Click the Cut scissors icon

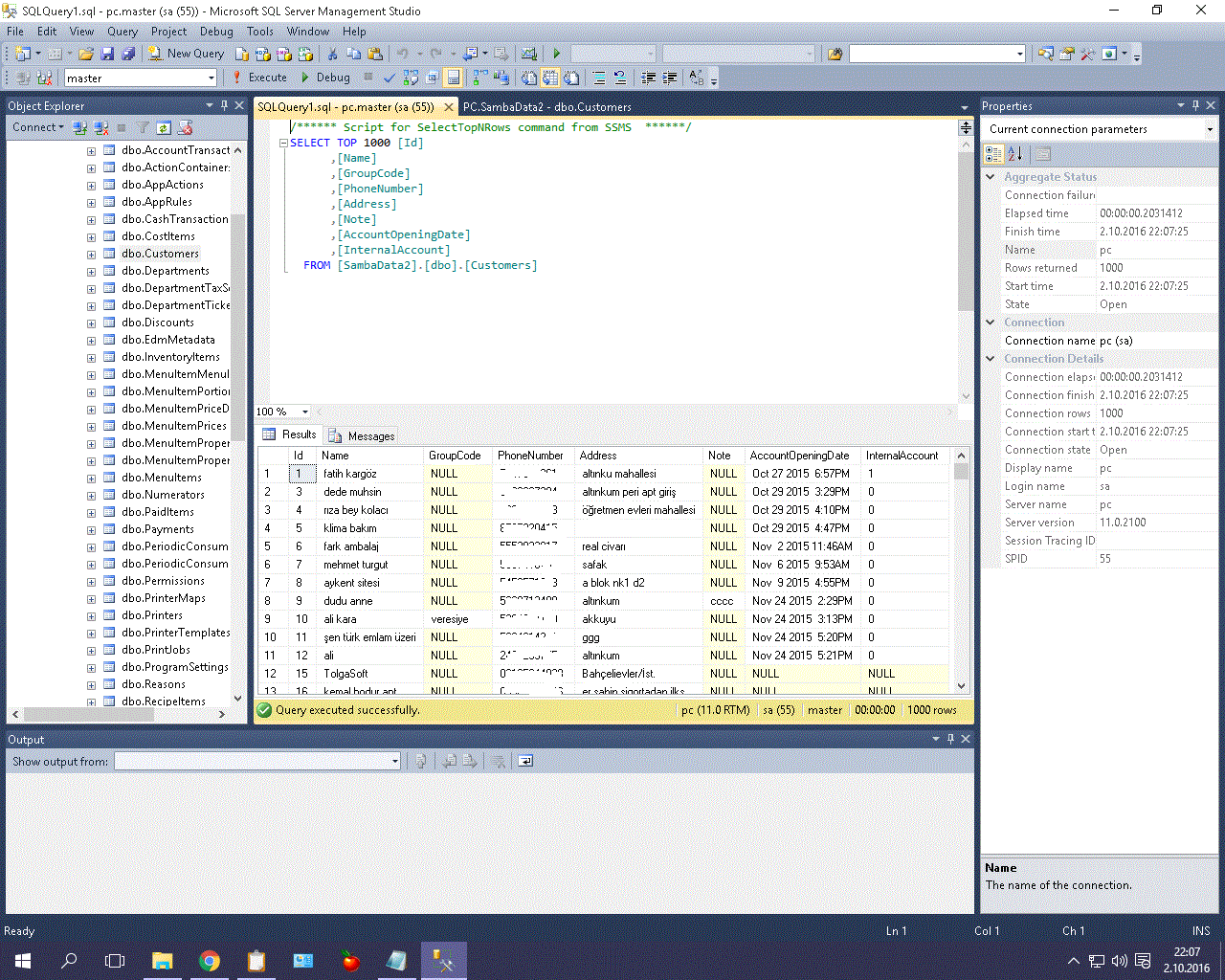coord(332,54)
